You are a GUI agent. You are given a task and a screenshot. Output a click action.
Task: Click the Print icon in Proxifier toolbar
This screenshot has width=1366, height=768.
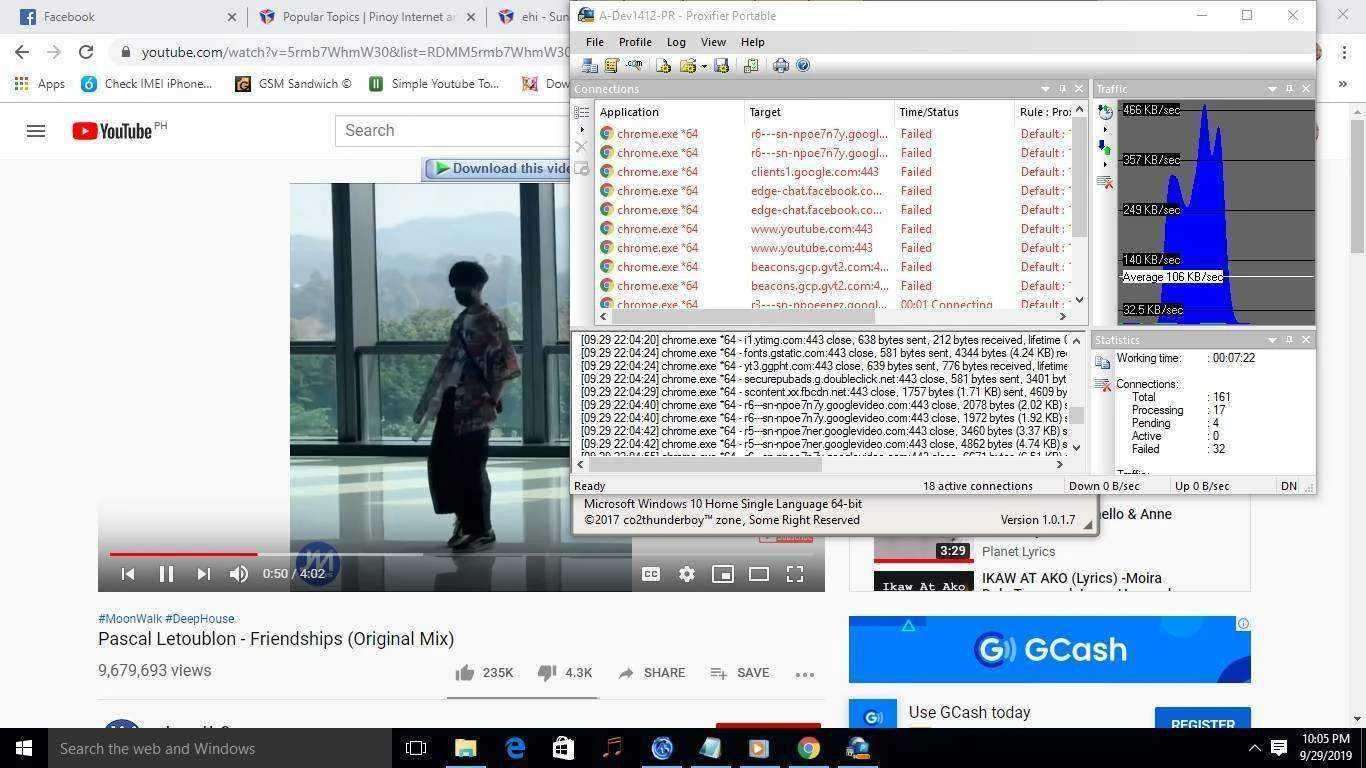[x=781, y=66]
